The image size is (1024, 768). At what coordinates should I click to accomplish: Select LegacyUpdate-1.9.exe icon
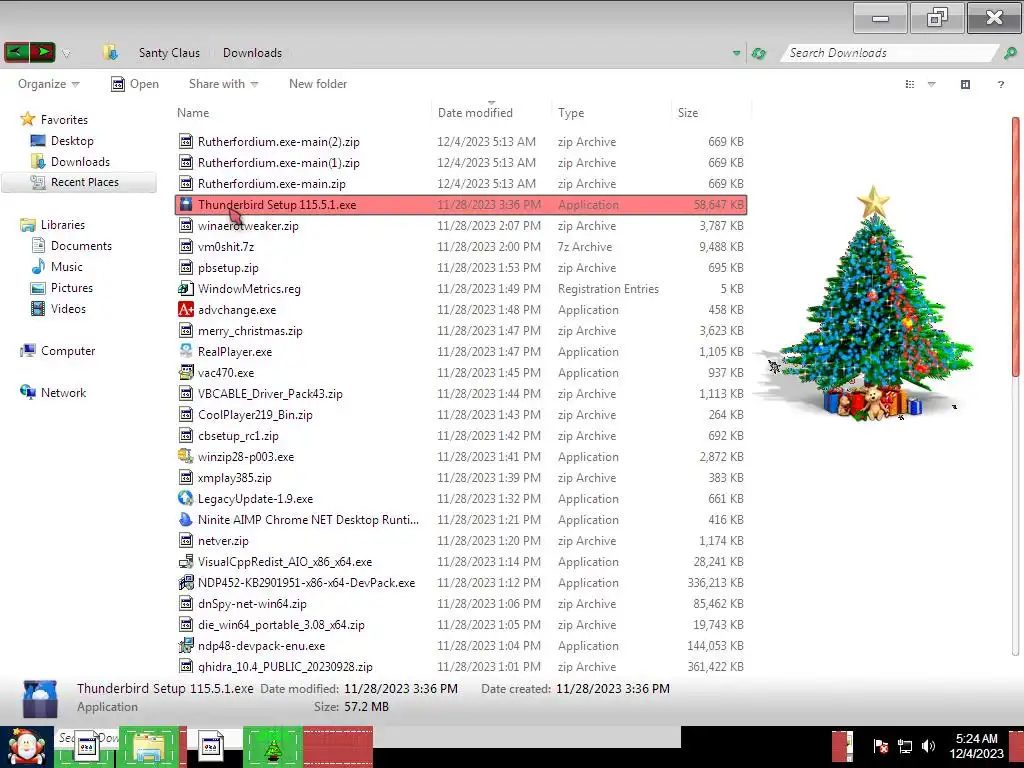[186, 498]
